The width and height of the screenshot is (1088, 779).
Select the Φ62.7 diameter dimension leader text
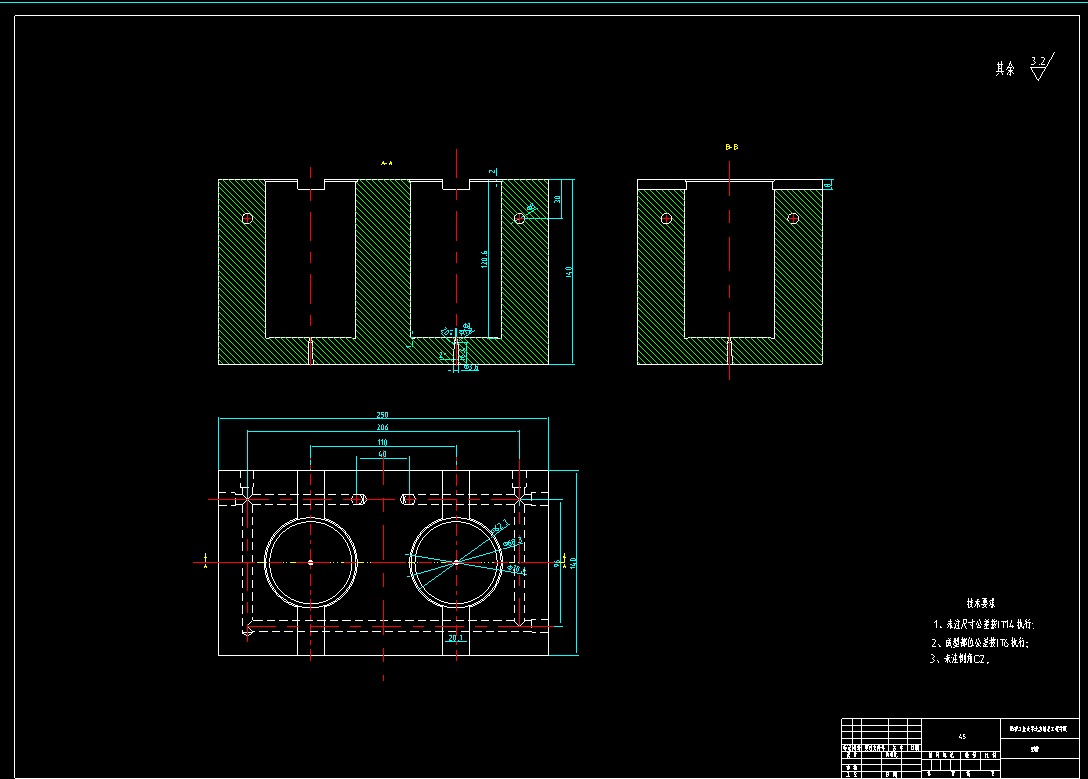500,527
